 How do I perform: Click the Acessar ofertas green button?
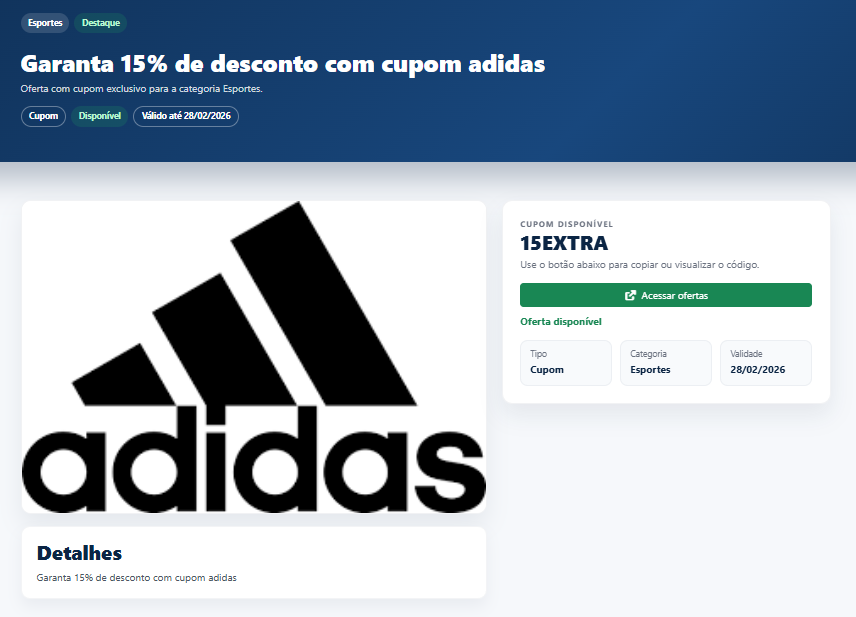tap(665, 295)
